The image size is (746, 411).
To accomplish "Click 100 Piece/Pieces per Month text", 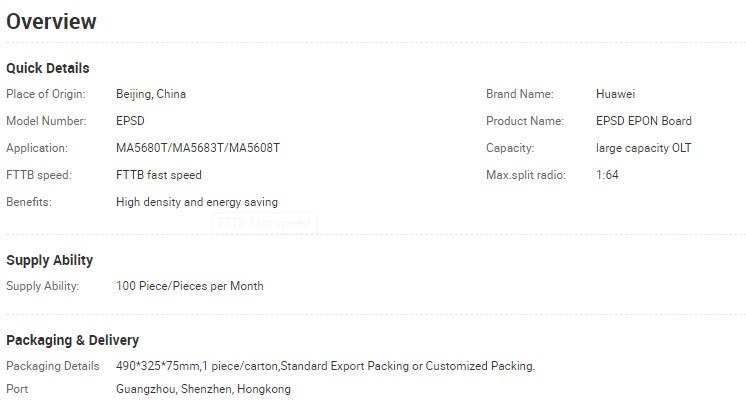I will point(190,286).
